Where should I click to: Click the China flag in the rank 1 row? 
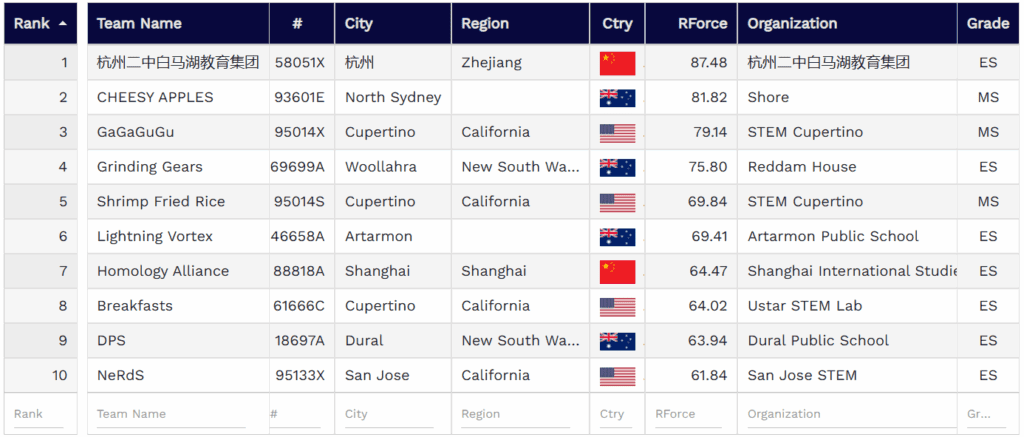pos(617,63)
